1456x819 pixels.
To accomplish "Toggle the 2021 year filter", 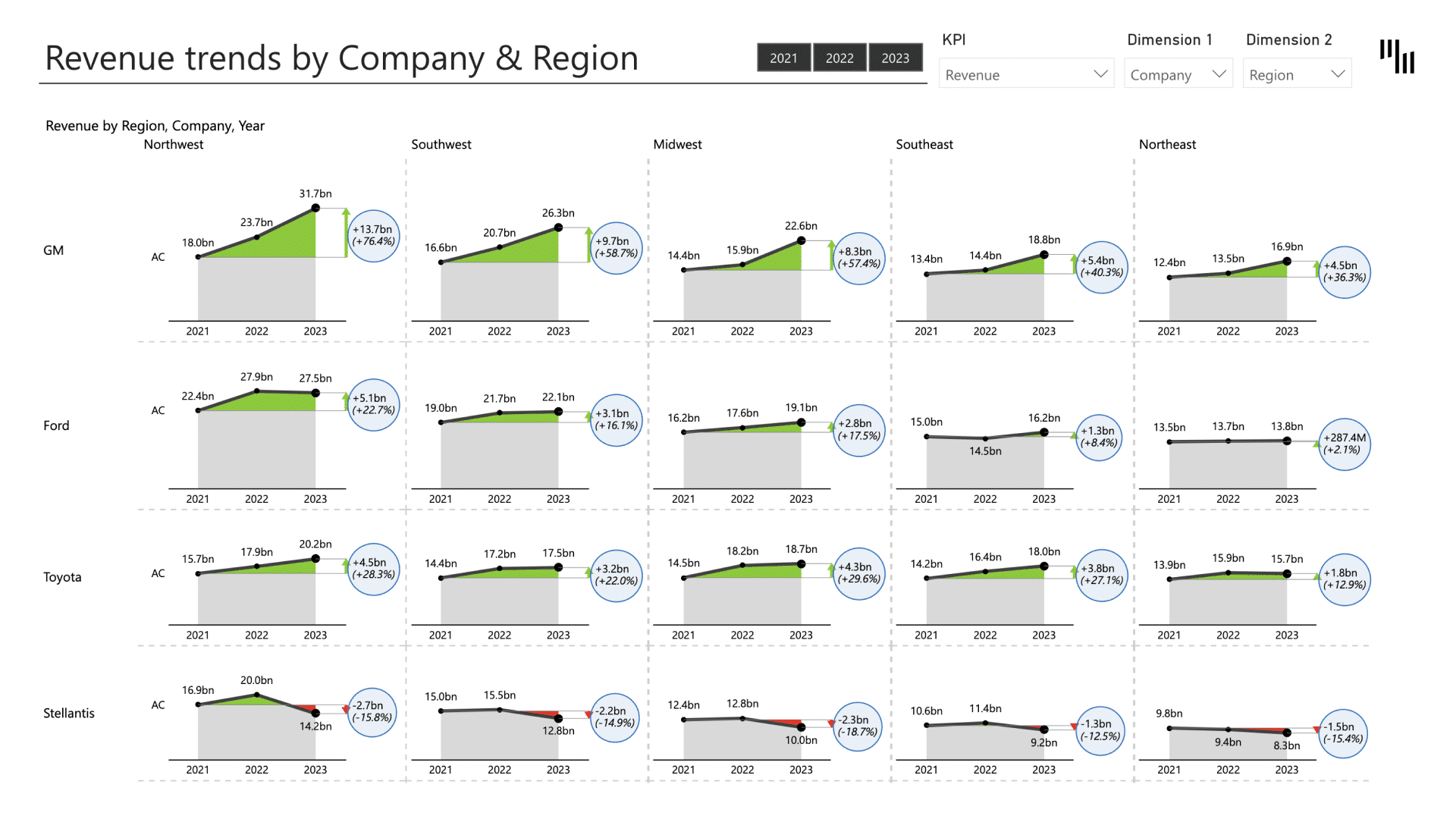I will 783,57.
